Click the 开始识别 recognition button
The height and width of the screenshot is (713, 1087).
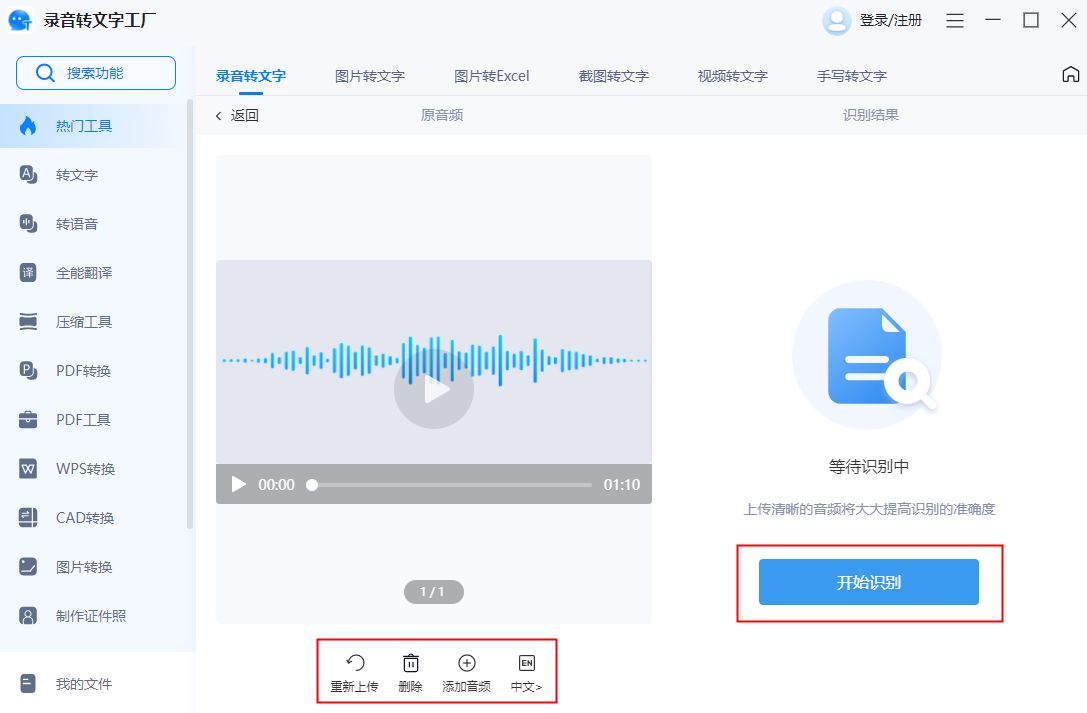click(x=869, y=581)
